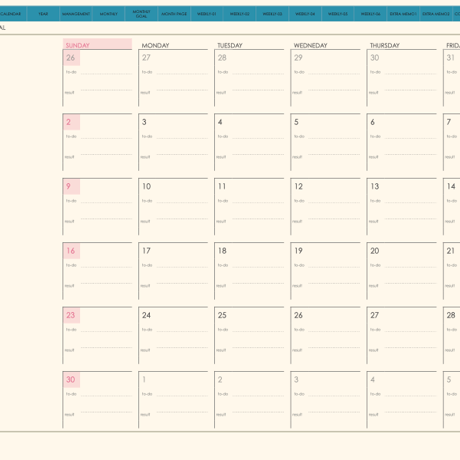Switch to the YEAR tab

coord(43,14)
